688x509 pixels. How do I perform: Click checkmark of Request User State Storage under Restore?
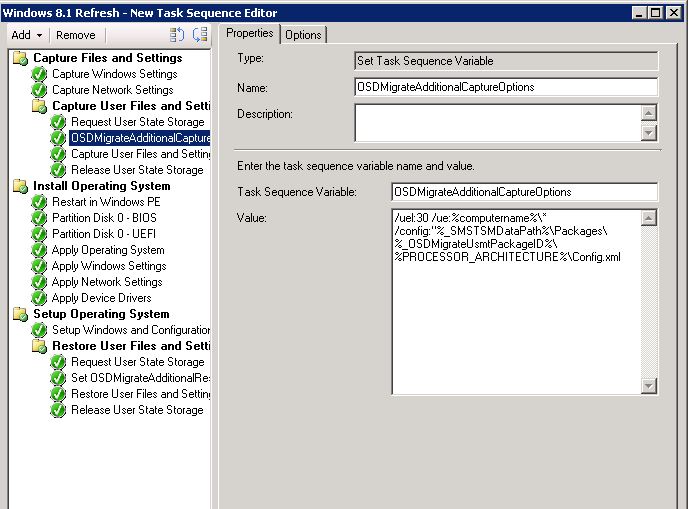[x=58, y=362]
